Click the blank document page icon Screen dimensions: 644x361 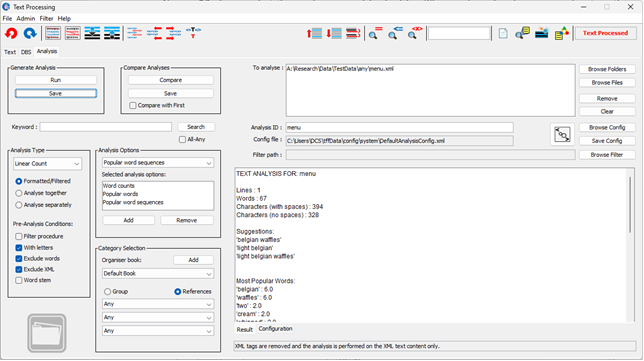click(x=503, y=33)
